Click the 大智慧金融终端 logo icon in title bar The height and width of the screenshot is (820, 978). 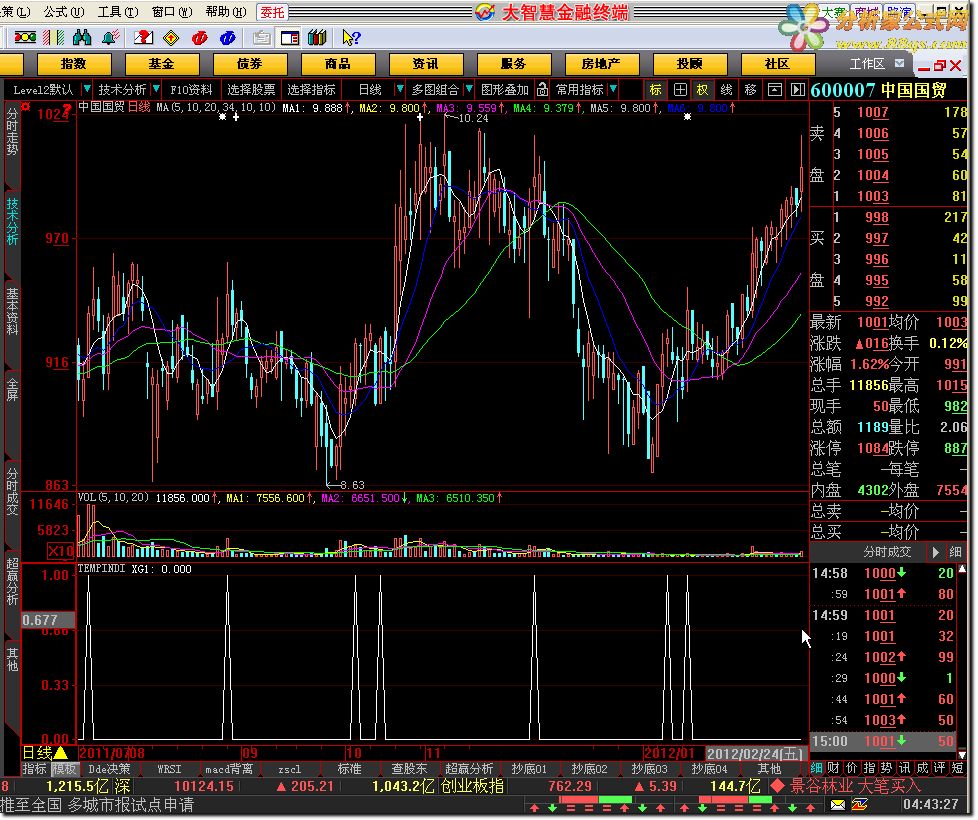pyautogui.click(x=485, y=12)
